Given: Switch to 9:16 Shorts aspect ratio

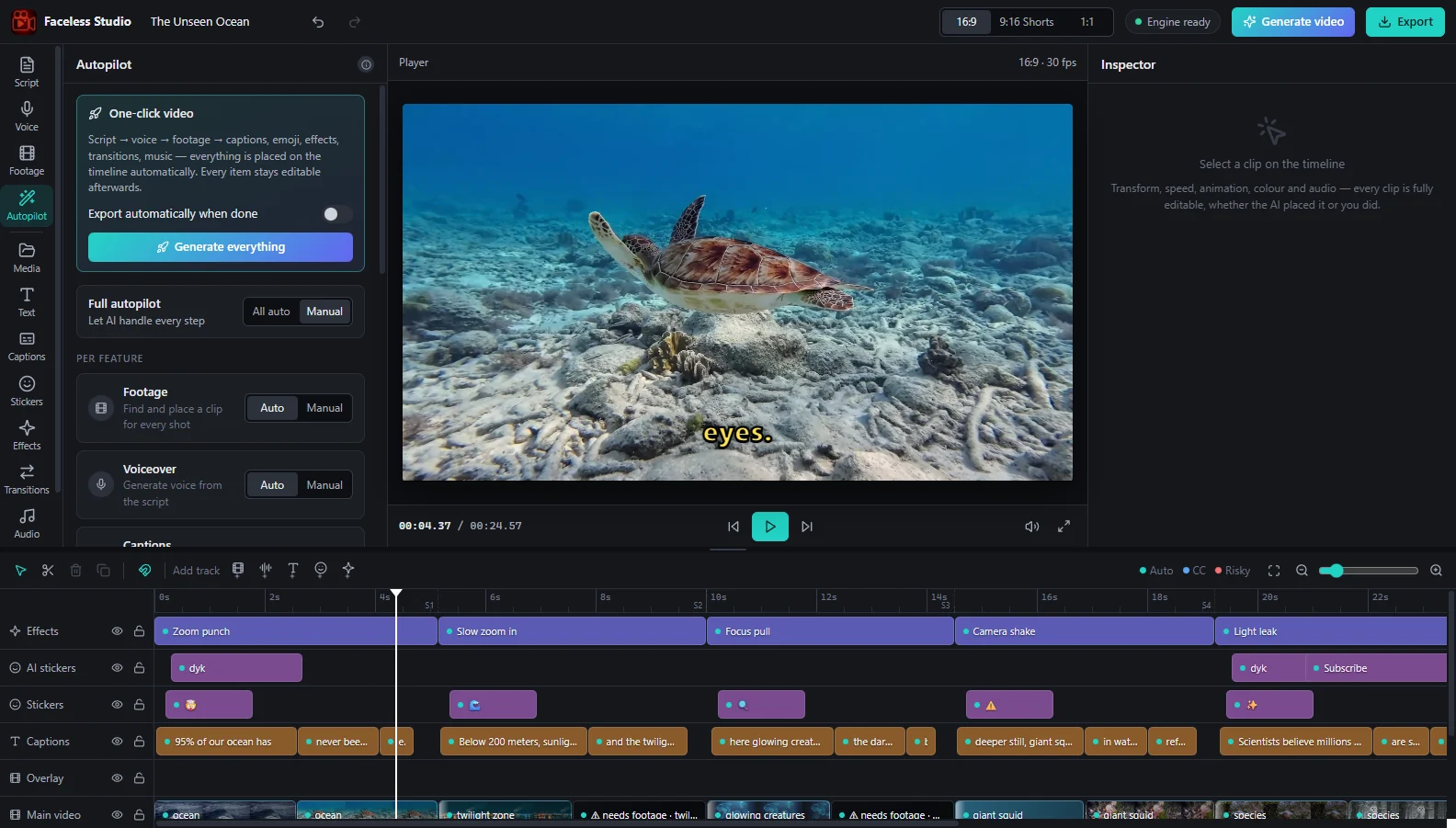Looking at the screenshot, I should click(x=1027, y=22).
